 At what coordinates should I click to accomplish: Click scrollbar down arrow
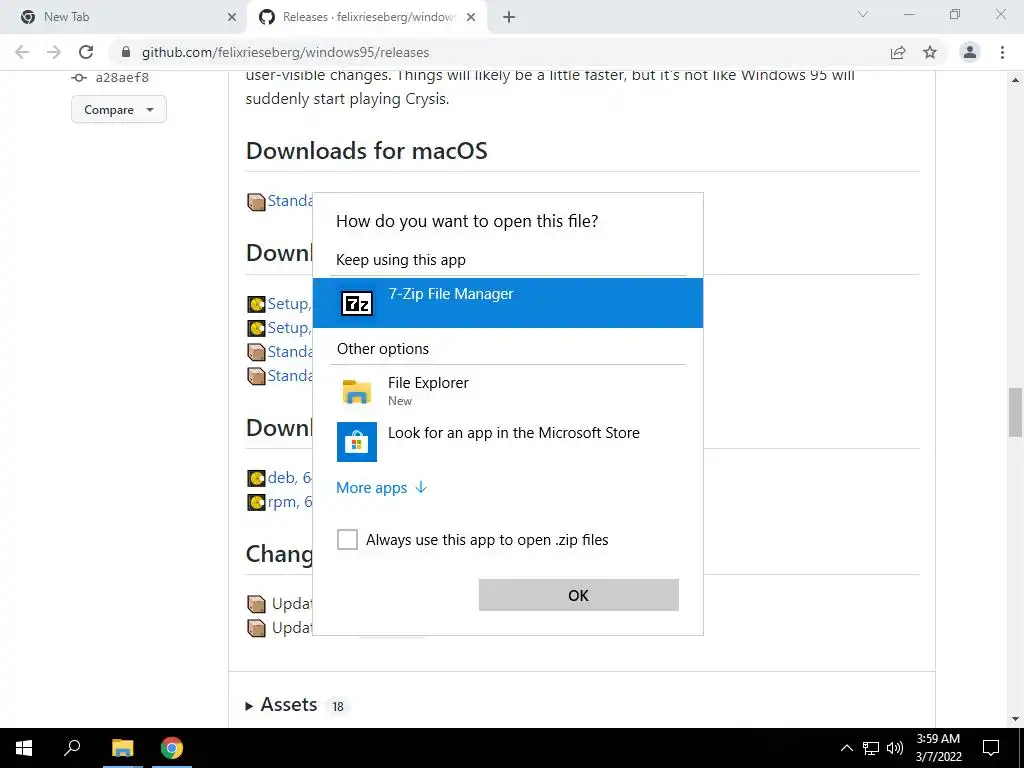[1015, 719]
